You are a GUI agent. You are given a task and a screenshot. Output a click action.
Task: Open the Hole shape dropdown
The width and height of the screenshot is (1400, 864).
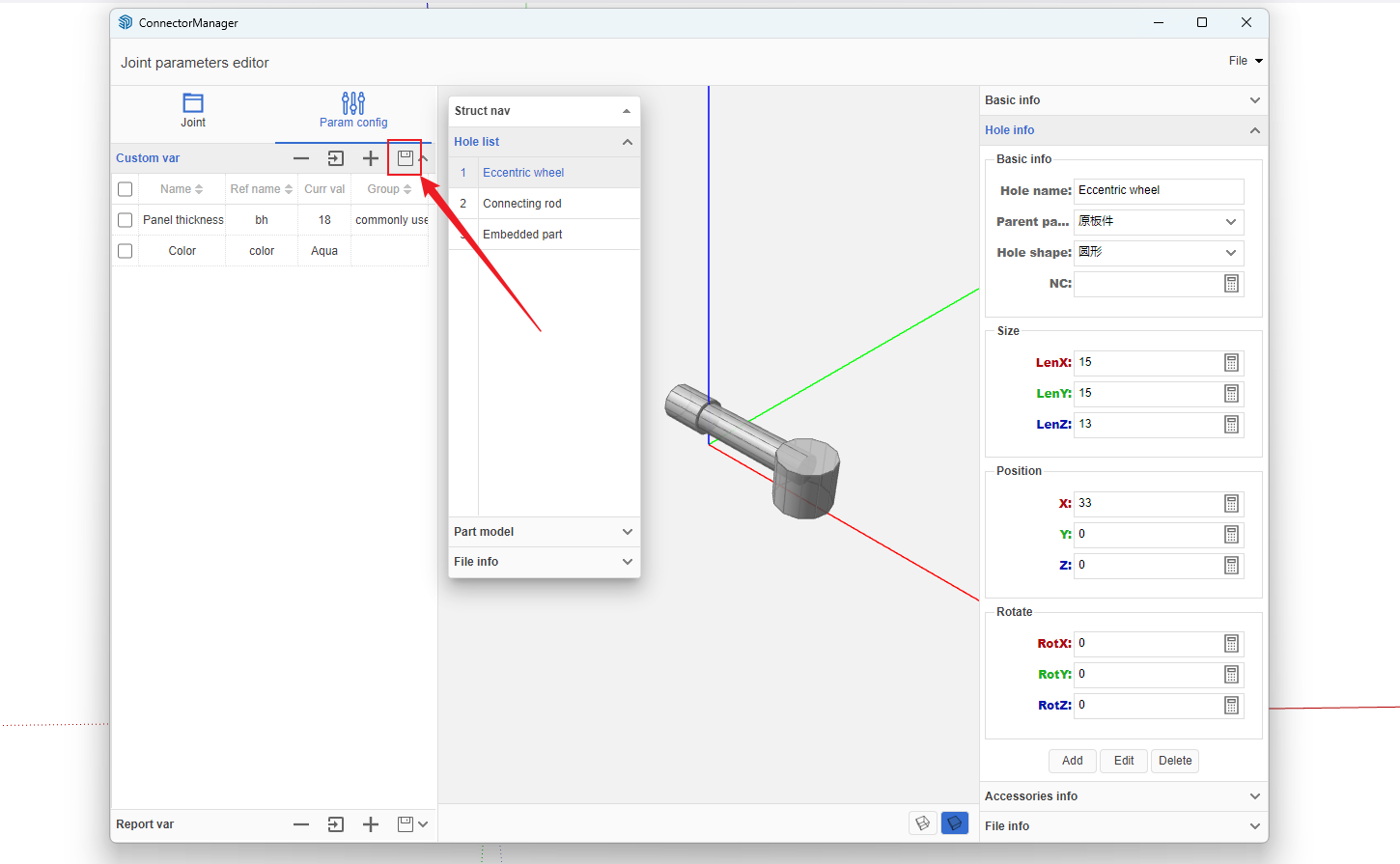1159,253
